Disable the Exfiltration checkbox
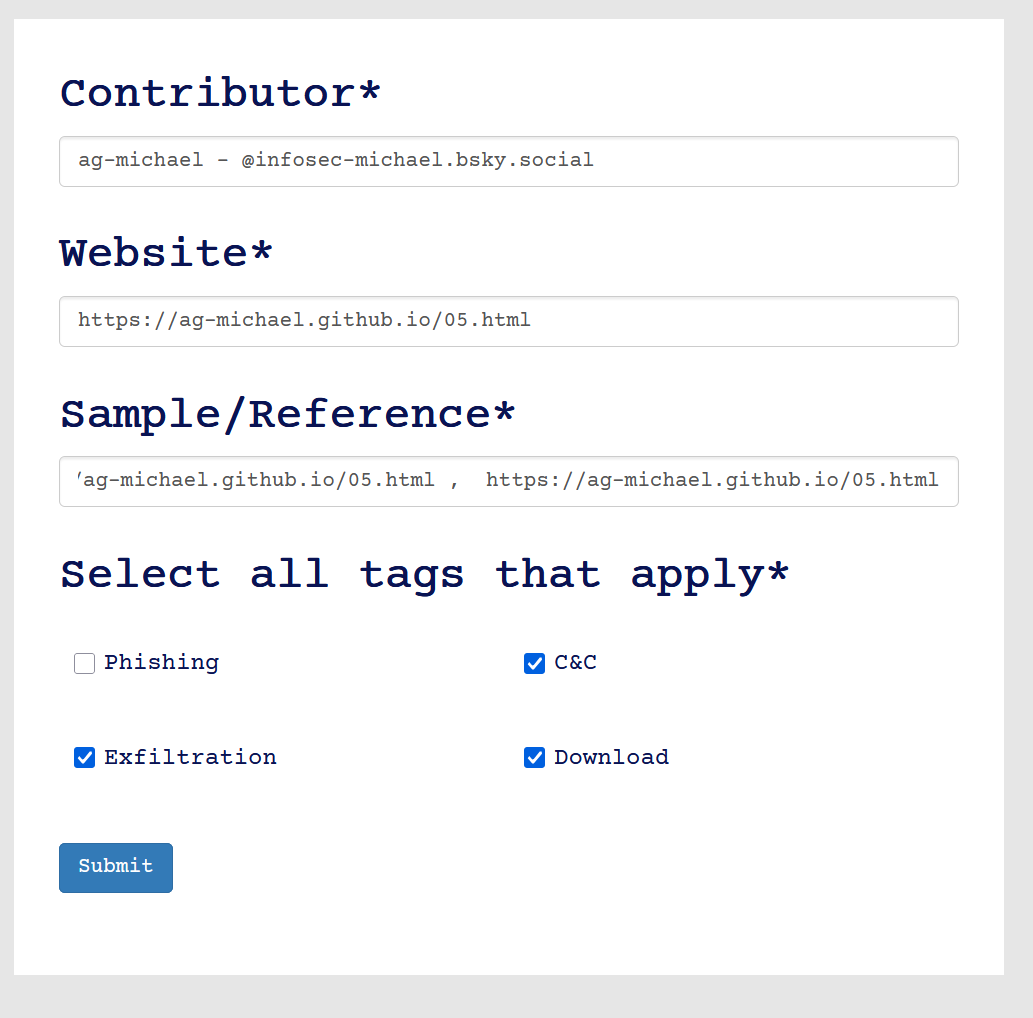The image size is (1033, 1018). tap(85, 758)
